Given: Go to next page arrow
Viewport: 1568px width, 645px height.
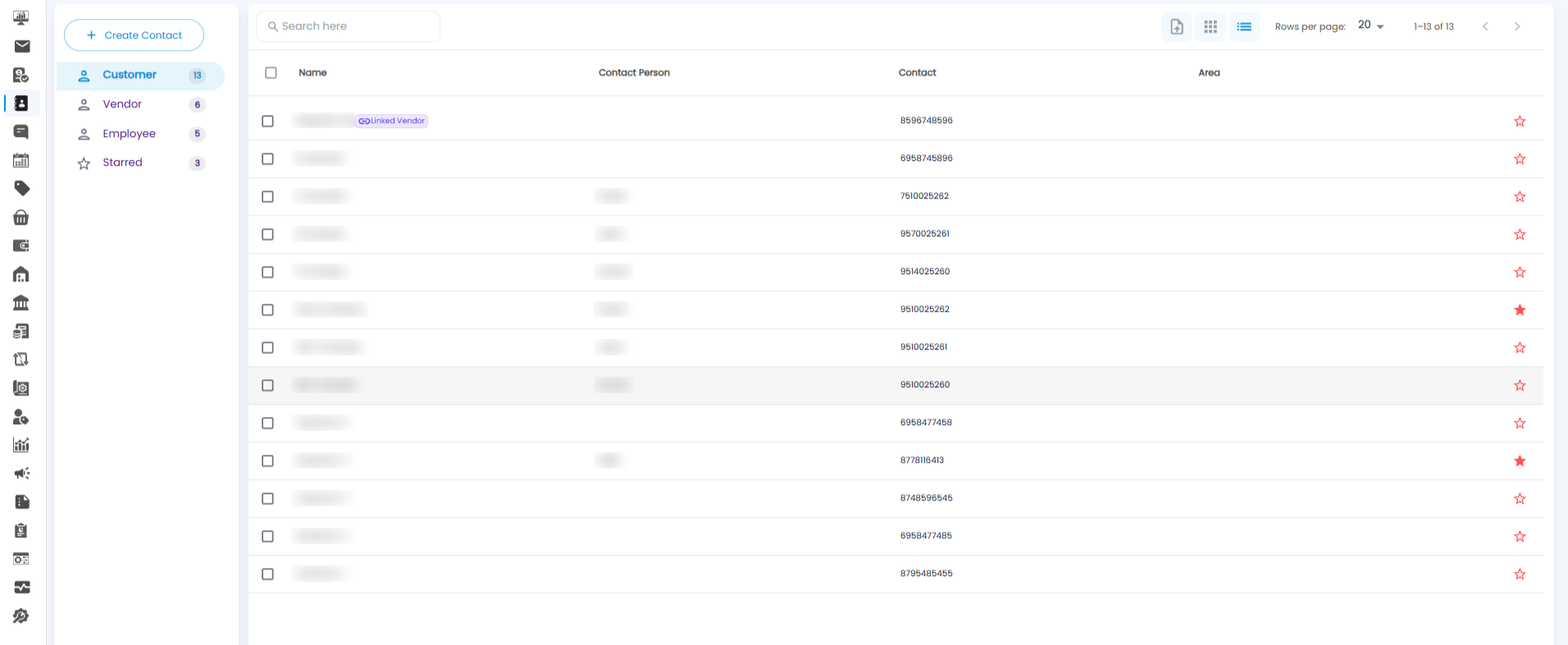Looking at the screenshot, I should point(1517,27).
